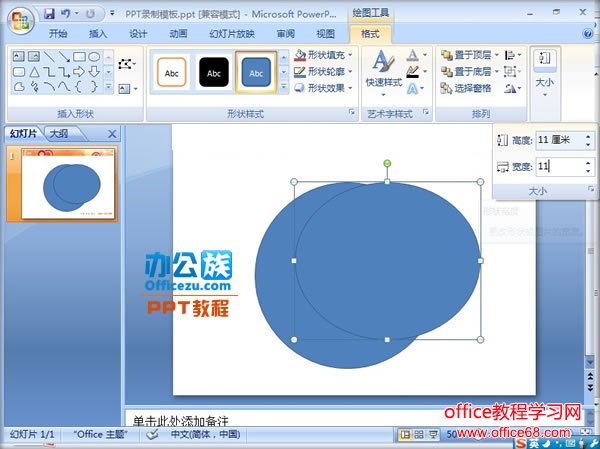Open the 审阅 ribbon tab
Screen dimensions: 600x449
tap(285, 34)
